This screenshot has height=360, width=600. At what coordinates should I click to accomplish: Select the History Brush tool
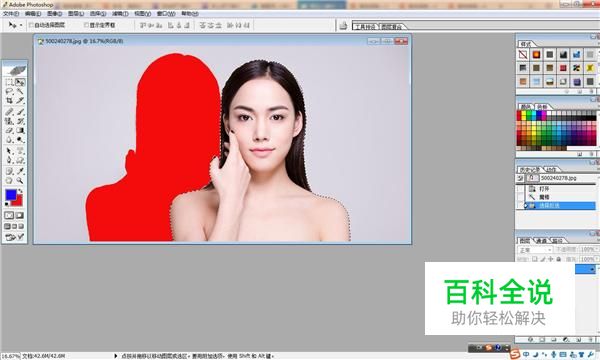point(20,121)
